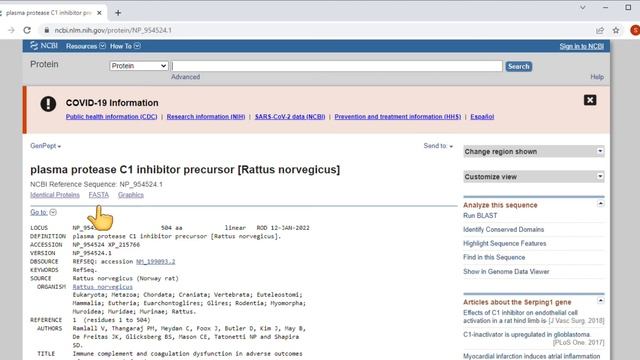Screen dimensions: 640x360
Task: Click the address bar URL
Action: pos(113,30)
